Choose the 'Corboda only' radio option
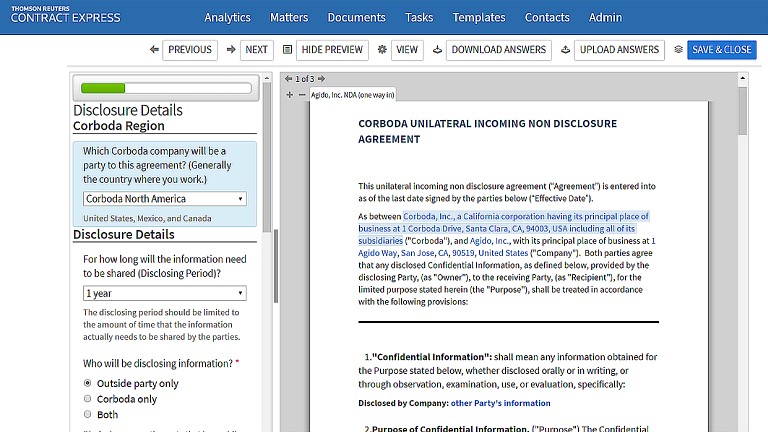768x432 pixels. click(88, 399)
